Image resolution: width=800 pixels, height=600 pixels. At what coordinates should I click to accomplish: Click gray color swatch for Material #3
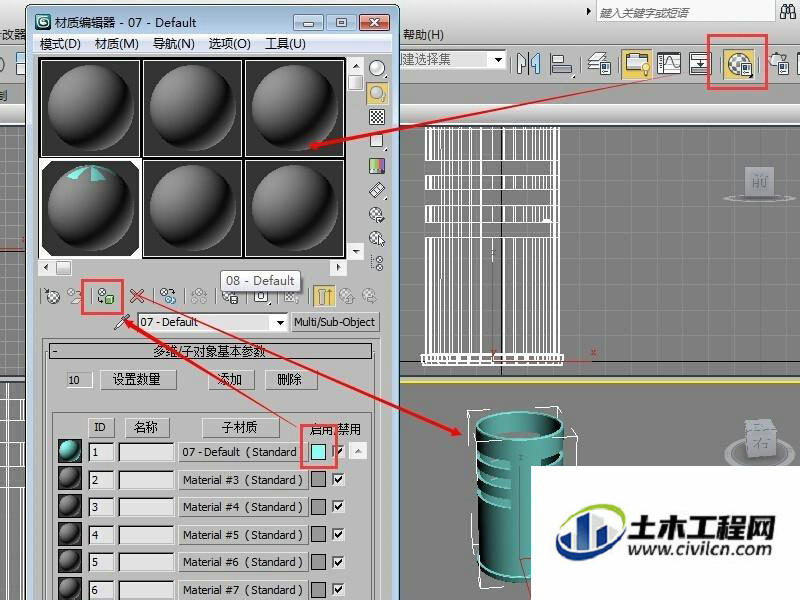pyautogui.click(x=318, y=479)
